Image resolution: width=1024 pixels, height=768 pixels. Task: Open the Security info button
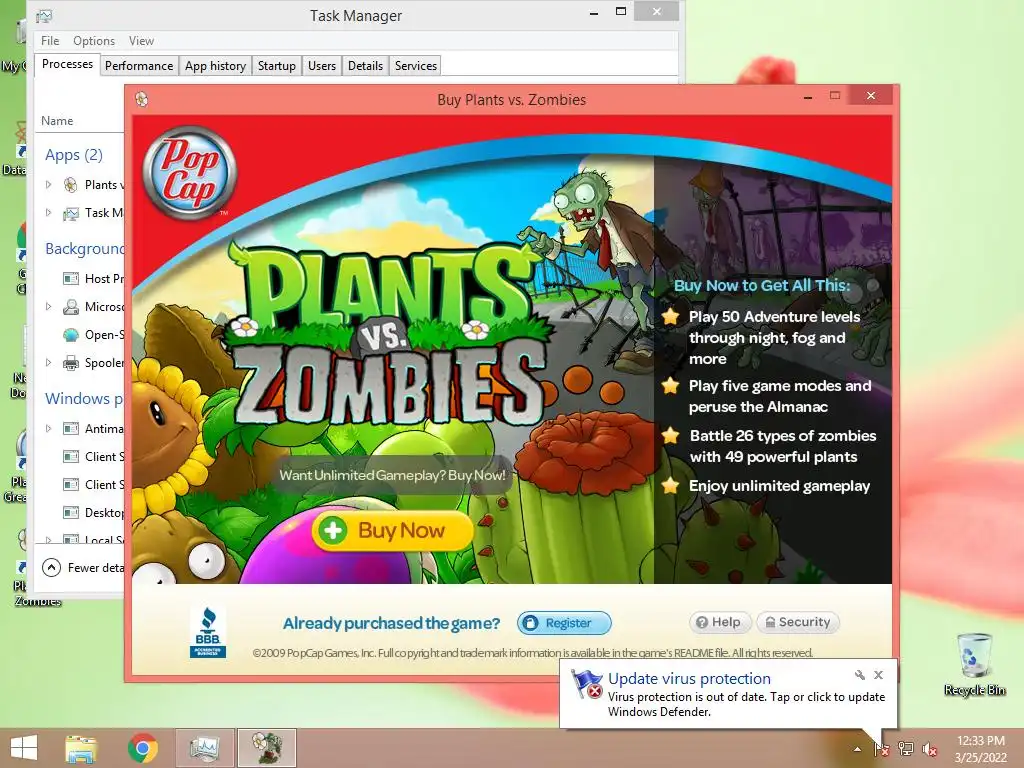pyautogui.click(x=797, y=622)
